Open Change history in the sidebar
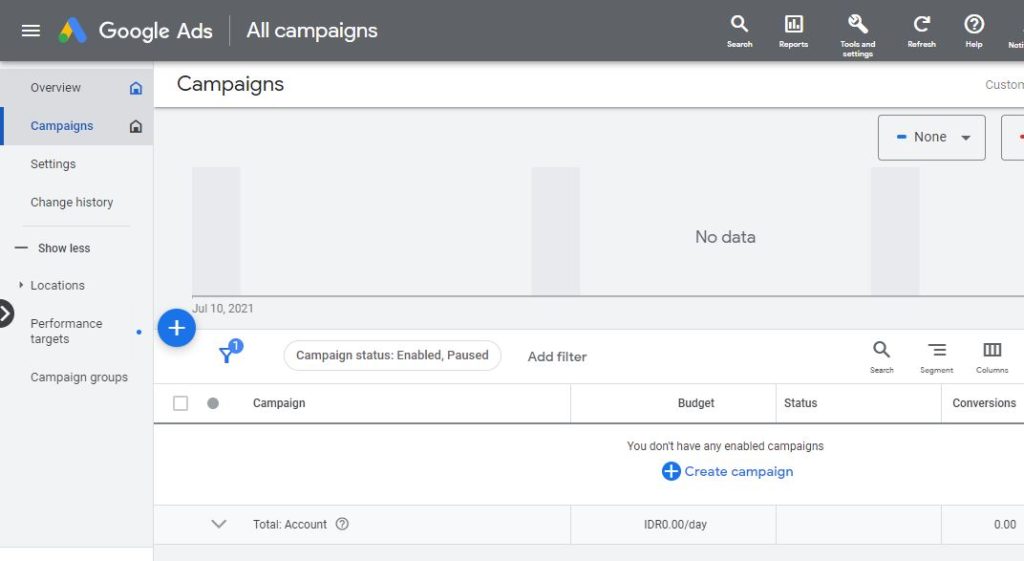 click(72, 202)
